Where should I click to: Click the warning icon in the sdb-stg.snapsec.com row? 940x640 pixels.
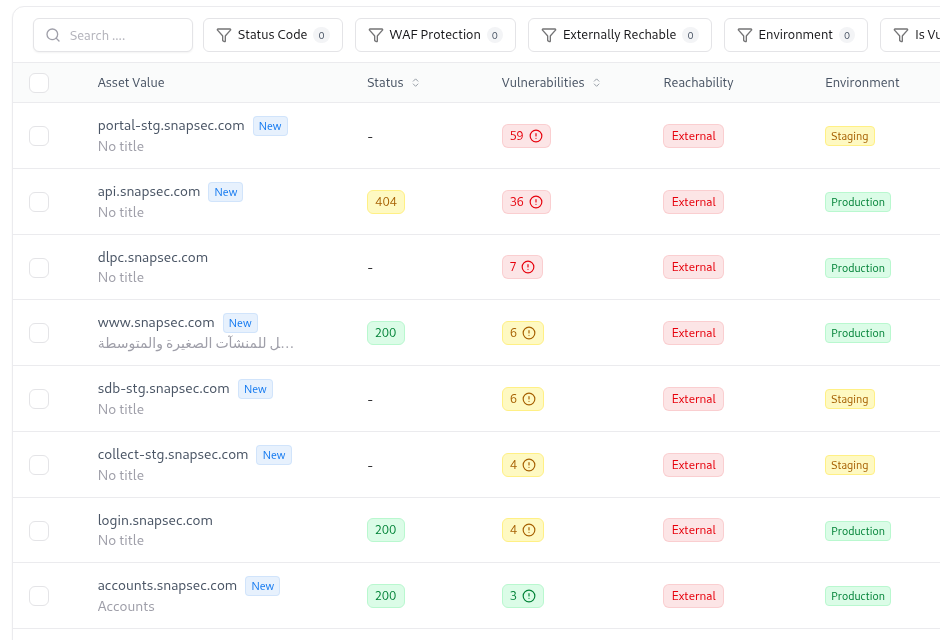(x=529, y=399)
